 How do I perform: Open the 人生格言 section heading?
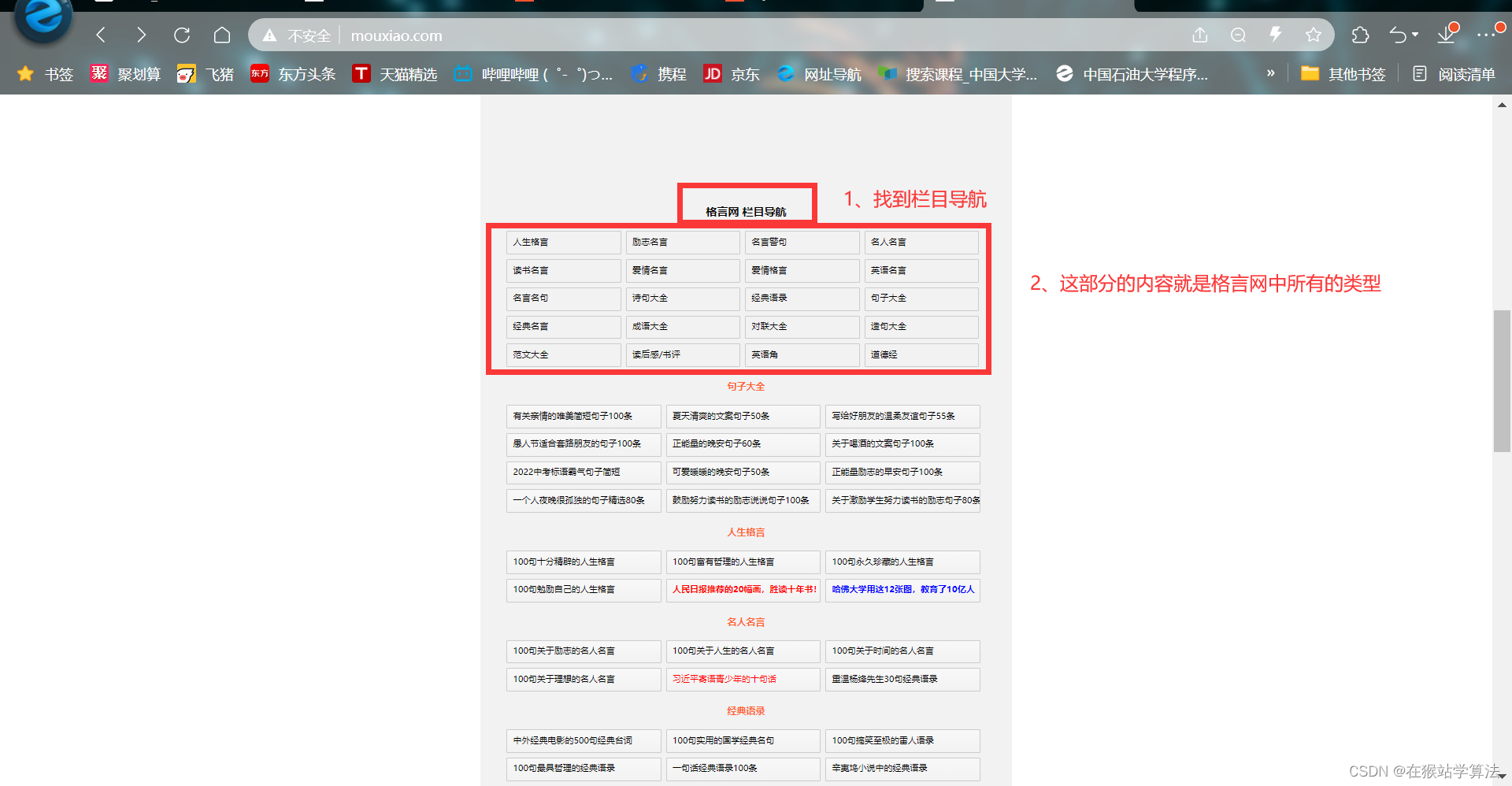(746, 532)
